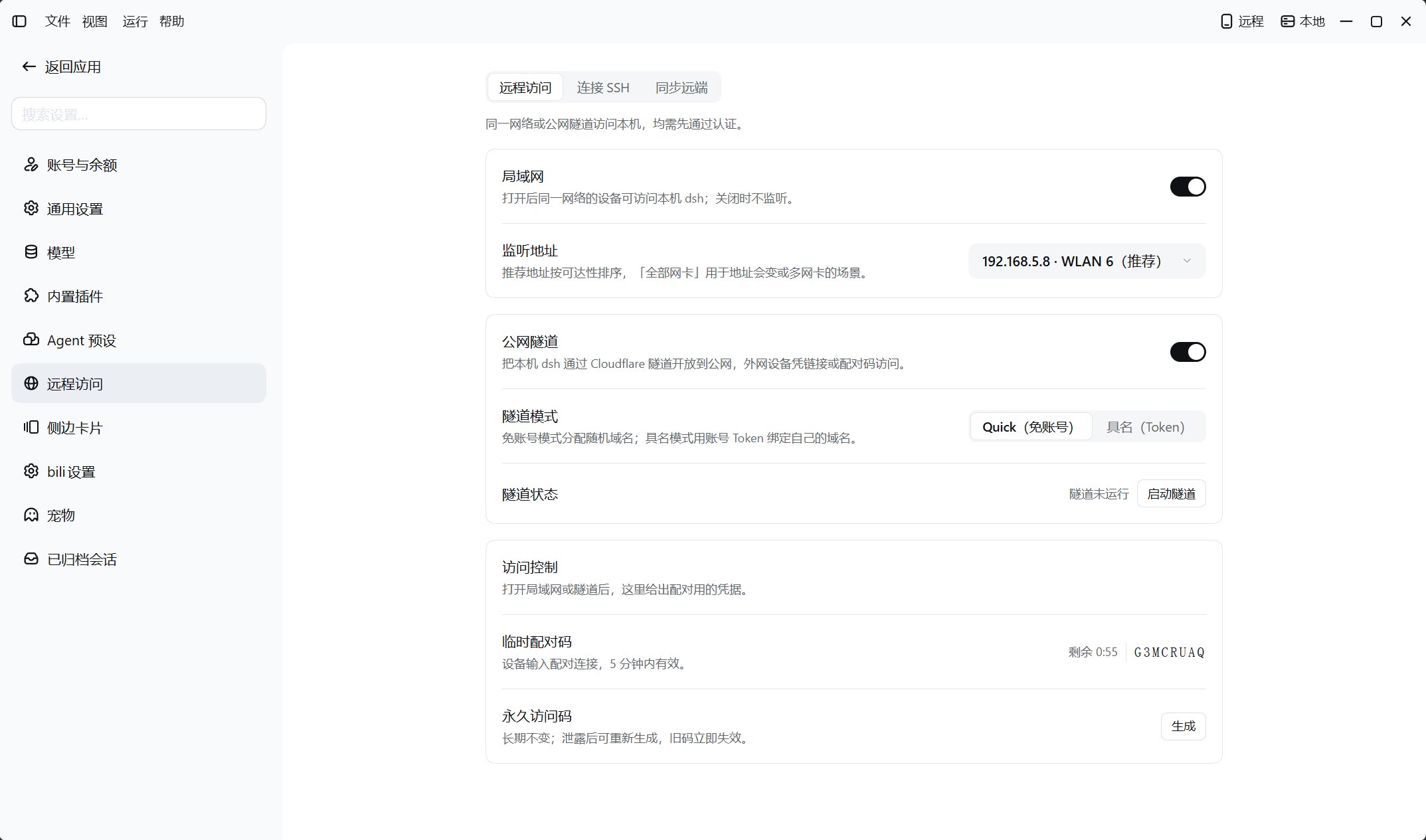Click the 剩余 0:55 countdown
The height and width of the screenshot is (840, 1426).
[x=1093, y=652]
